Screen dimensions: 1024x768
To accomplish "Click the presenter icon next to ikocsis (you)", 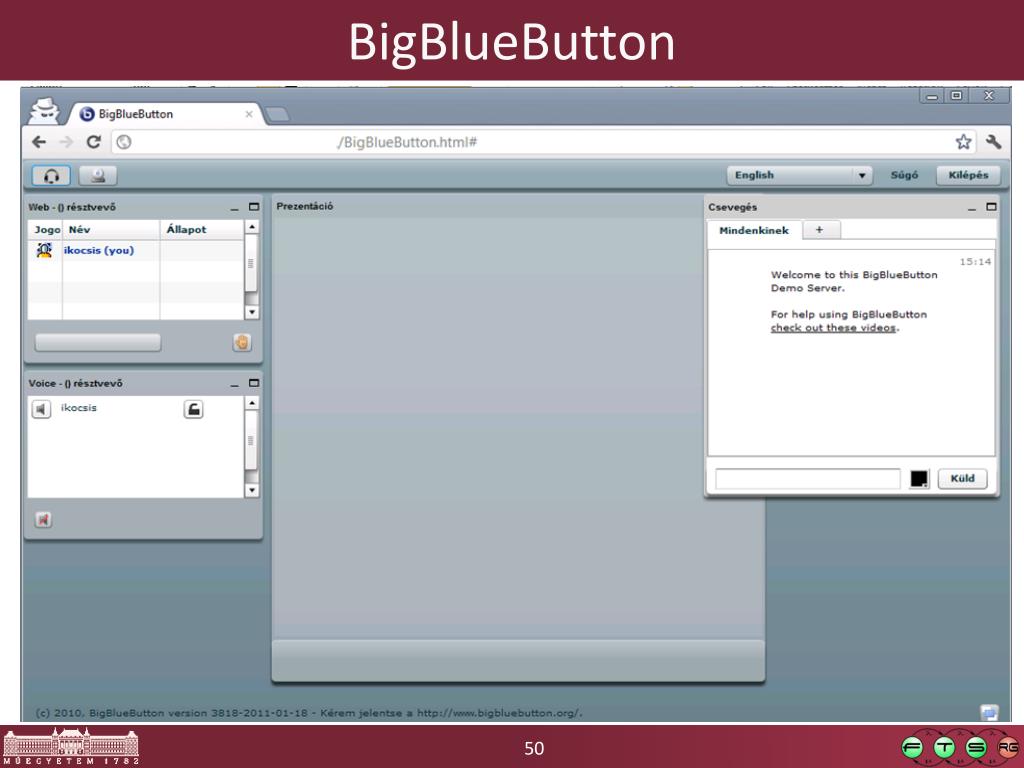I will [x=44, y=250].
